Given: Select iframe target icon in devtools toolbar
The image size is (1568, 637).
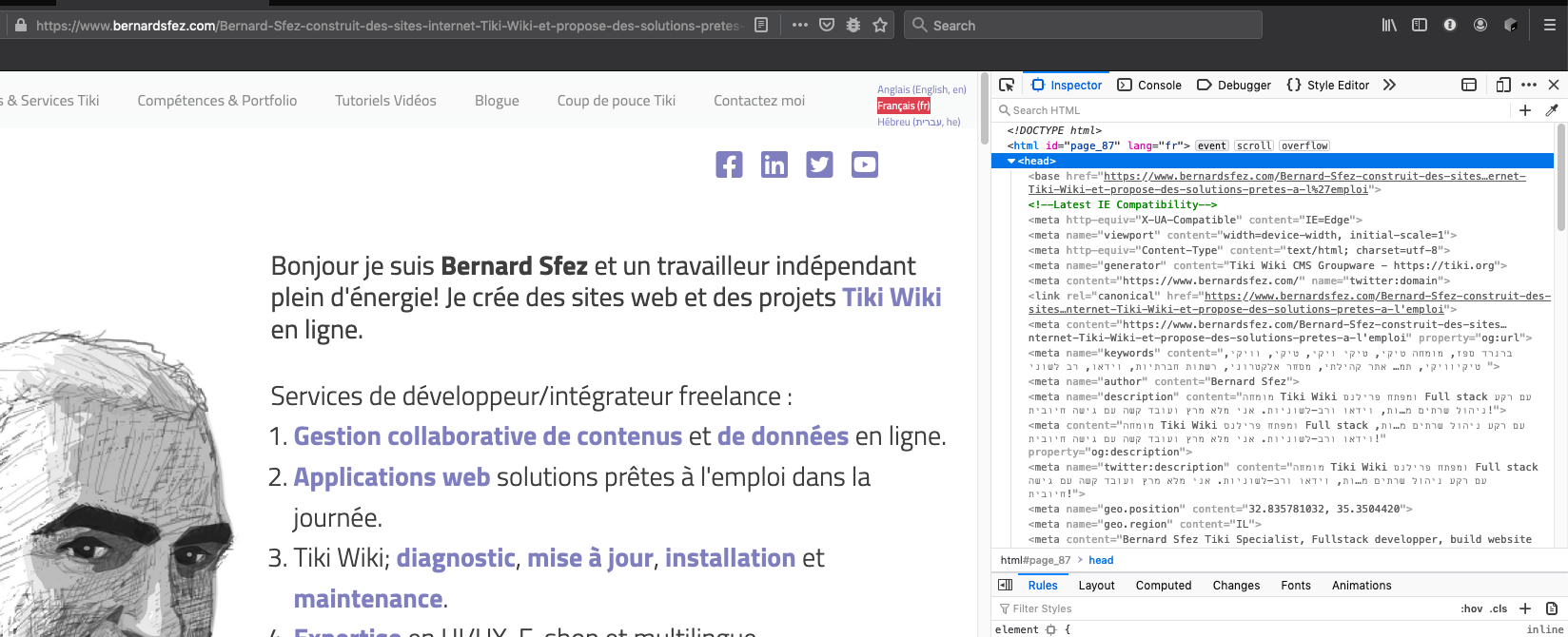Looking at the screenshot, I should pyautogui.click(x=1469, y=85).
